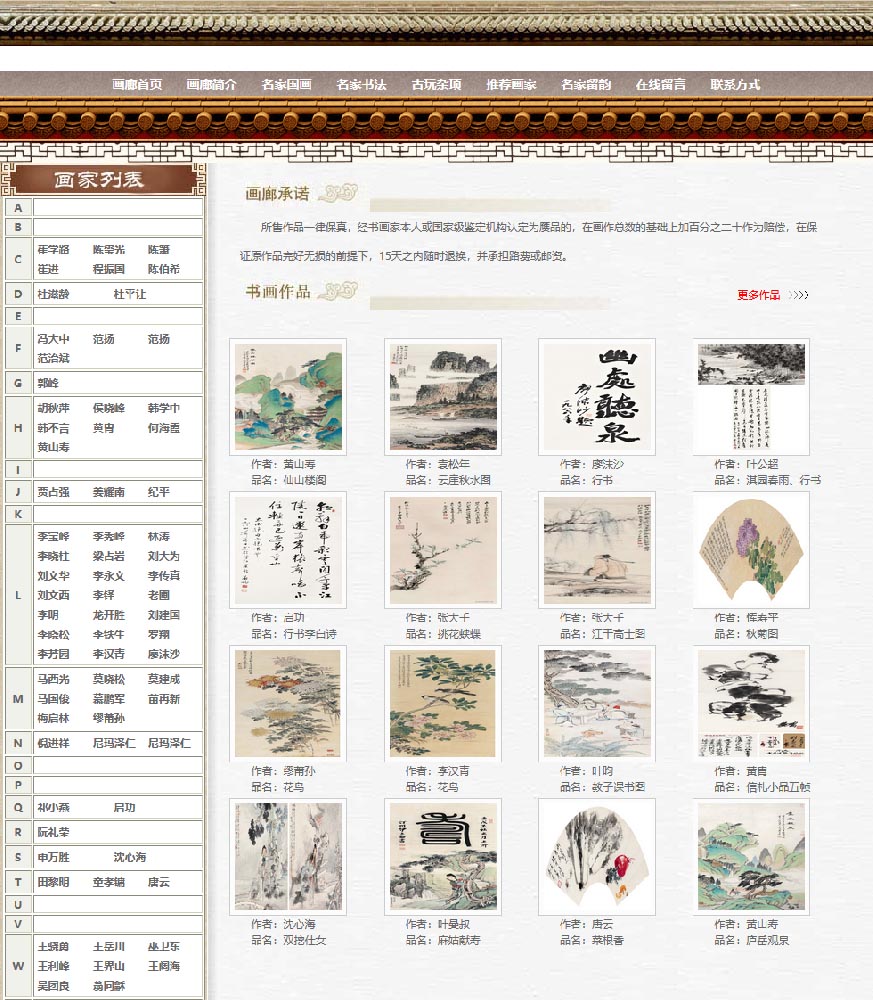Open the 江干高士图 painting thumbnail
Image resolution: width=873 pixels, height=1000 pixels.
click(597, 550)
